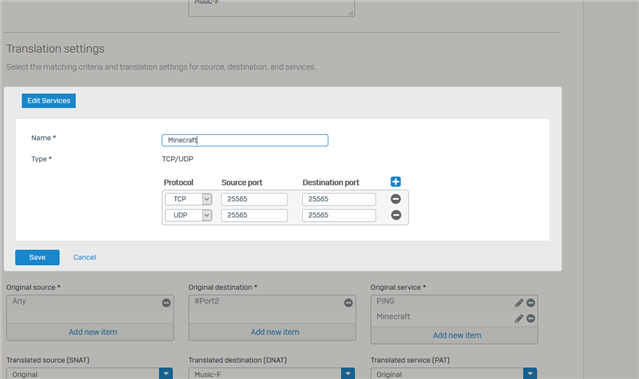Add a new port row with plus icon
This screenshot has width=639, height=379.
(395, 182)
